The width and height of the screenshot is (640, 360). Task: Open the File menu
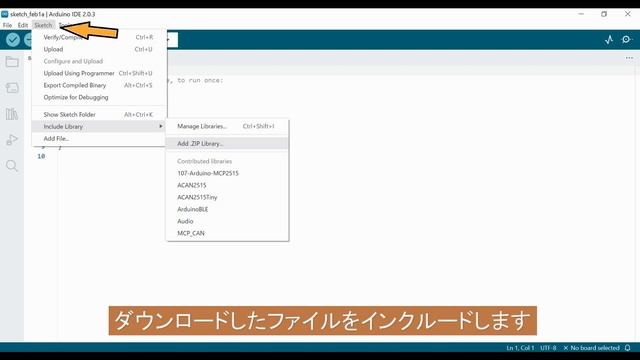(7, 25)
